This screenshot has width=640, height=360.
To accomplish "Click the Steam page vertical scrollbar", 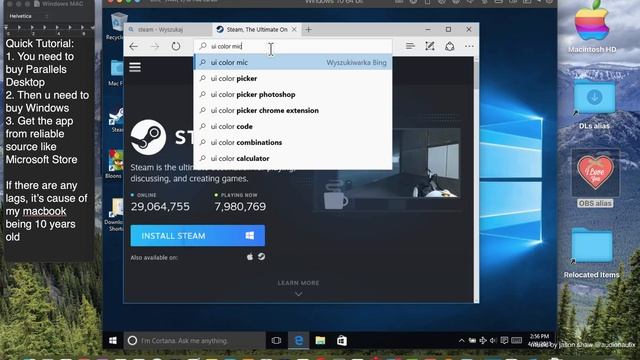I will (x=476, y=180).
